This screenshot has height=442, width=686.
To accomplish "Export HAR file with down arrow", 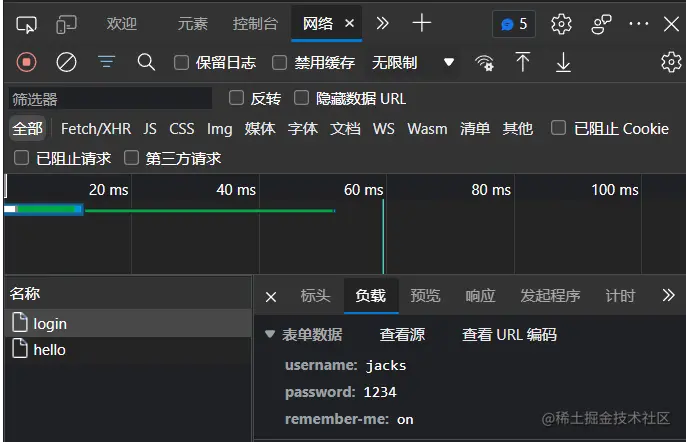I will click(564, 62).
